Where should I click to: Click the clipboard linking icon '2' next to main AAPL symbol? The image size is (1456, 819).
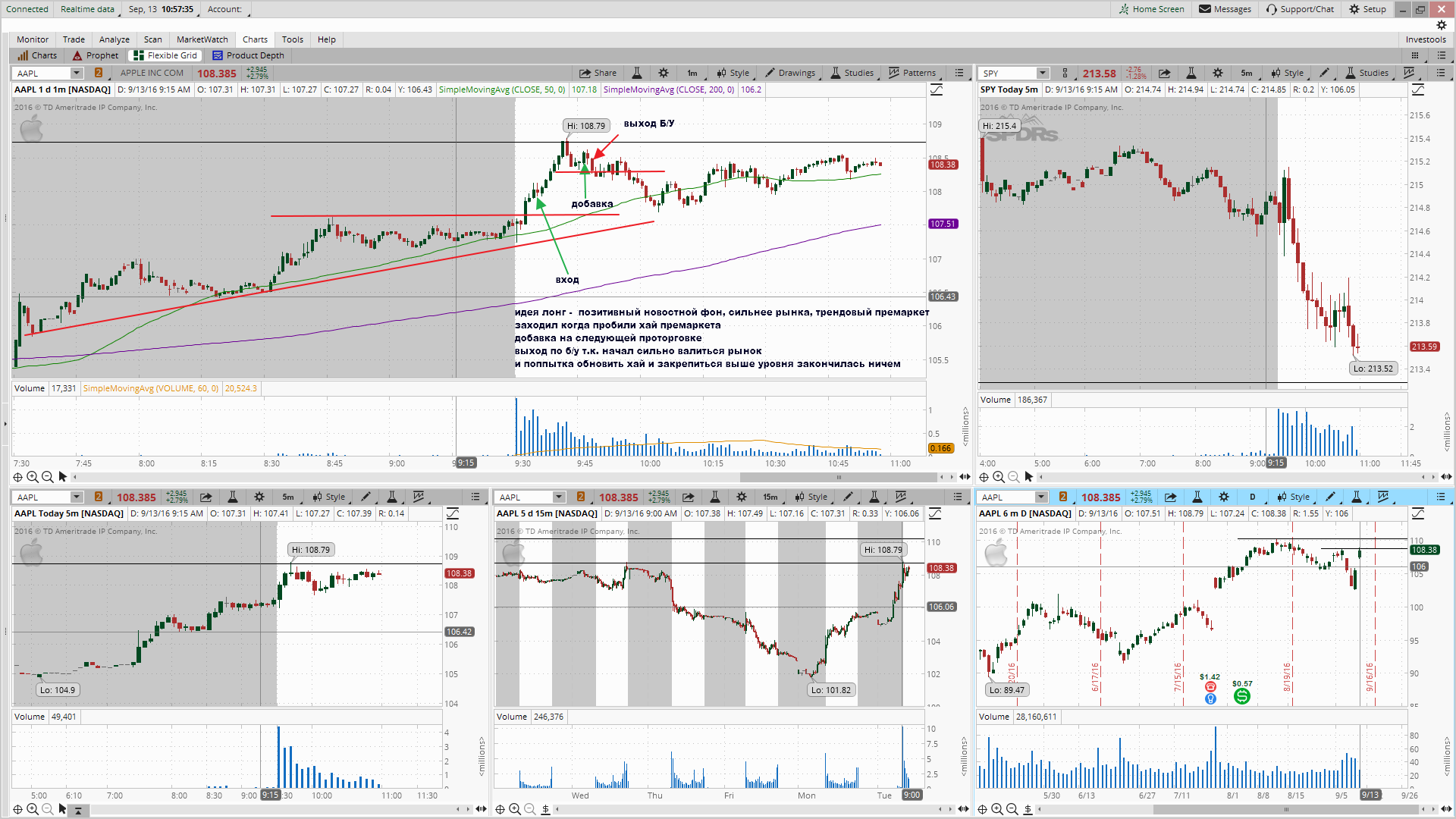coord(99,73)
